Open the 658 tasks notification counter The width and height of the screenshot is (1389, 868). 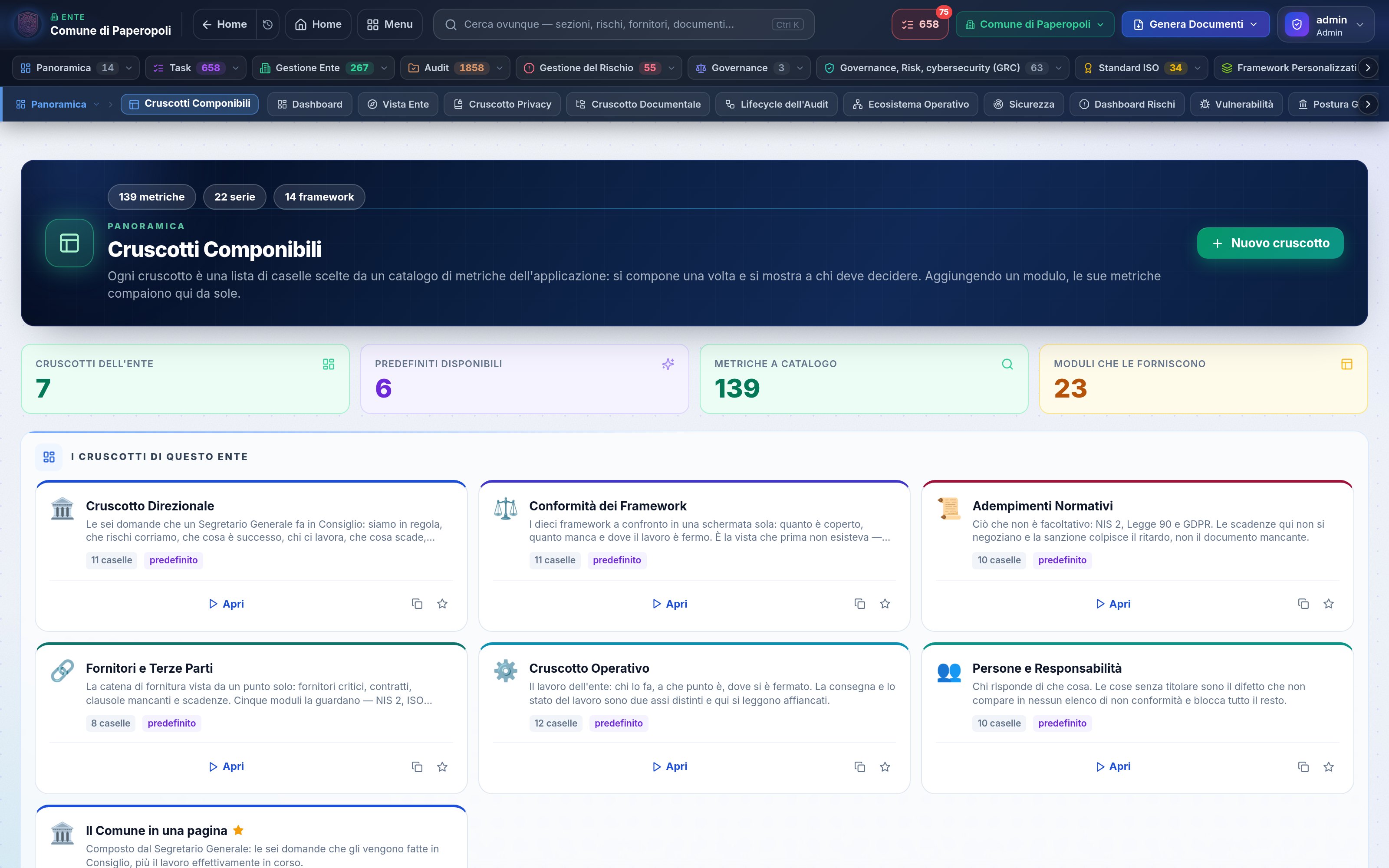920,24
